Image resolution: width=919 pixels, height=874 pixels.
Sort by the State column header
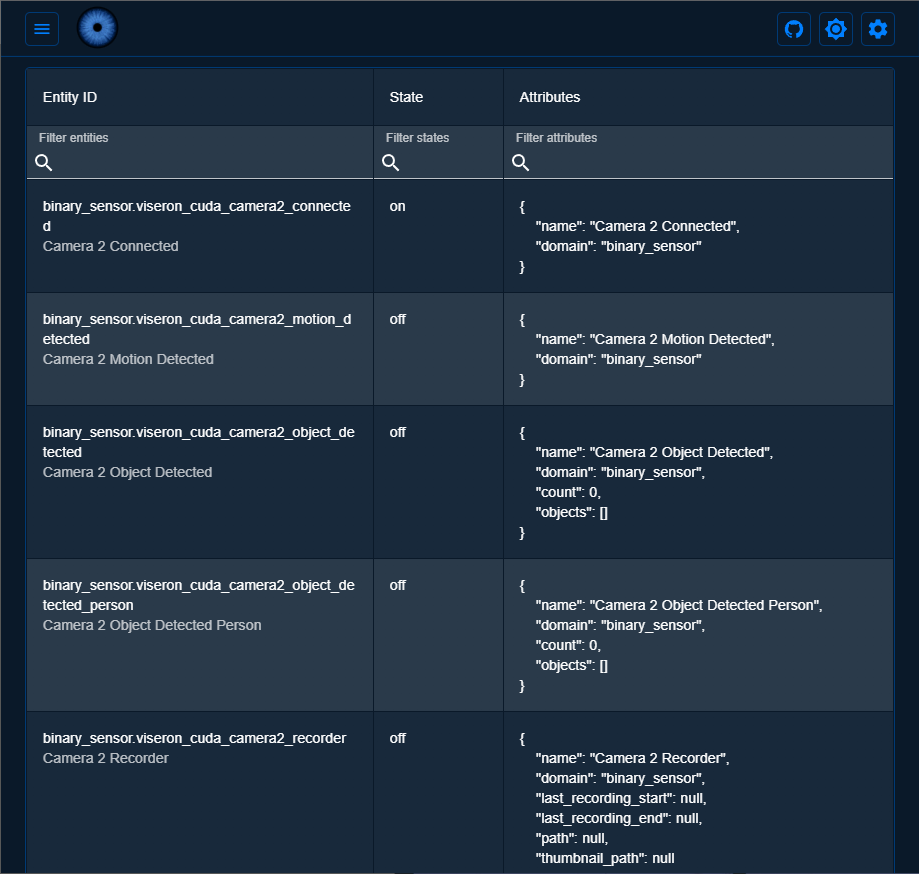point(406,97)
